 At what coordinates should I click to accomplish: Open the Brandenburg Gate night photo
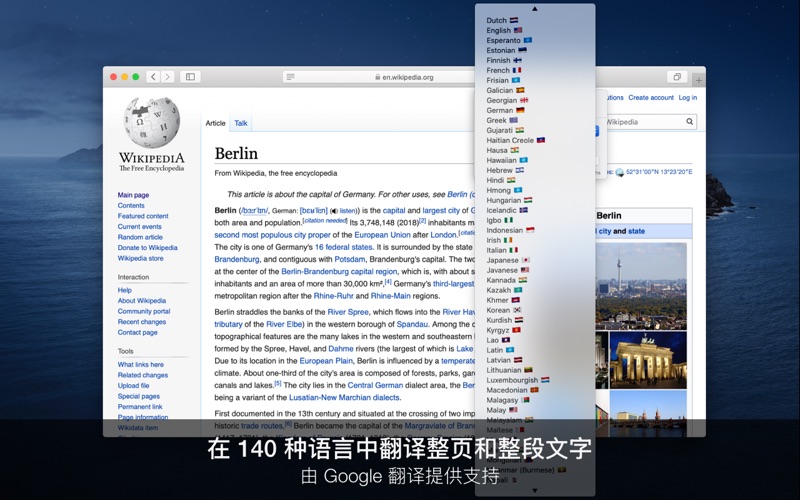[x=648, y=360]
